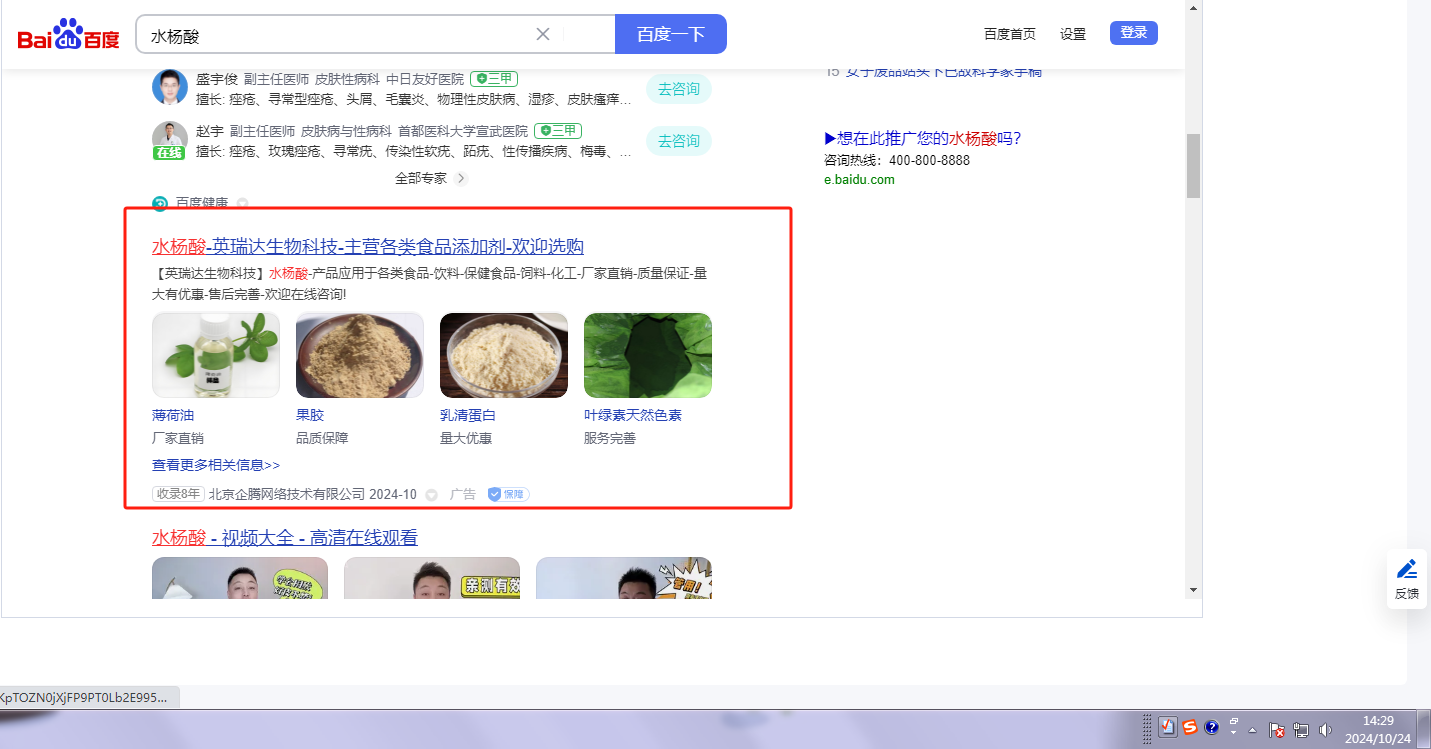Open the first video thumbnail under 视频大全
This screenshot has width=1431, height=749.
(x=240, y=578)
